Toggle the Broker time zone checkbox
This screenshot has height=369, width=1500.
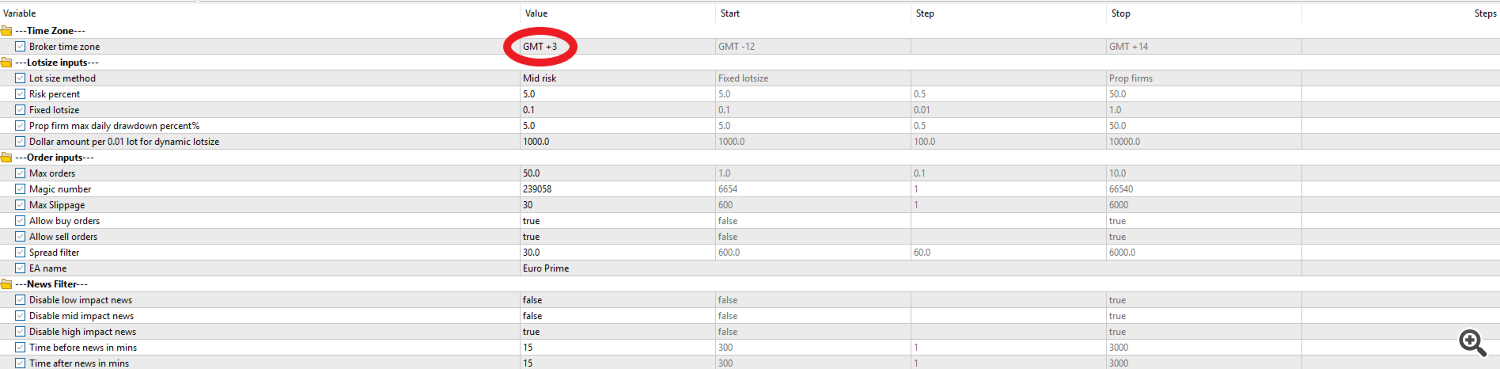pos(21,46)
